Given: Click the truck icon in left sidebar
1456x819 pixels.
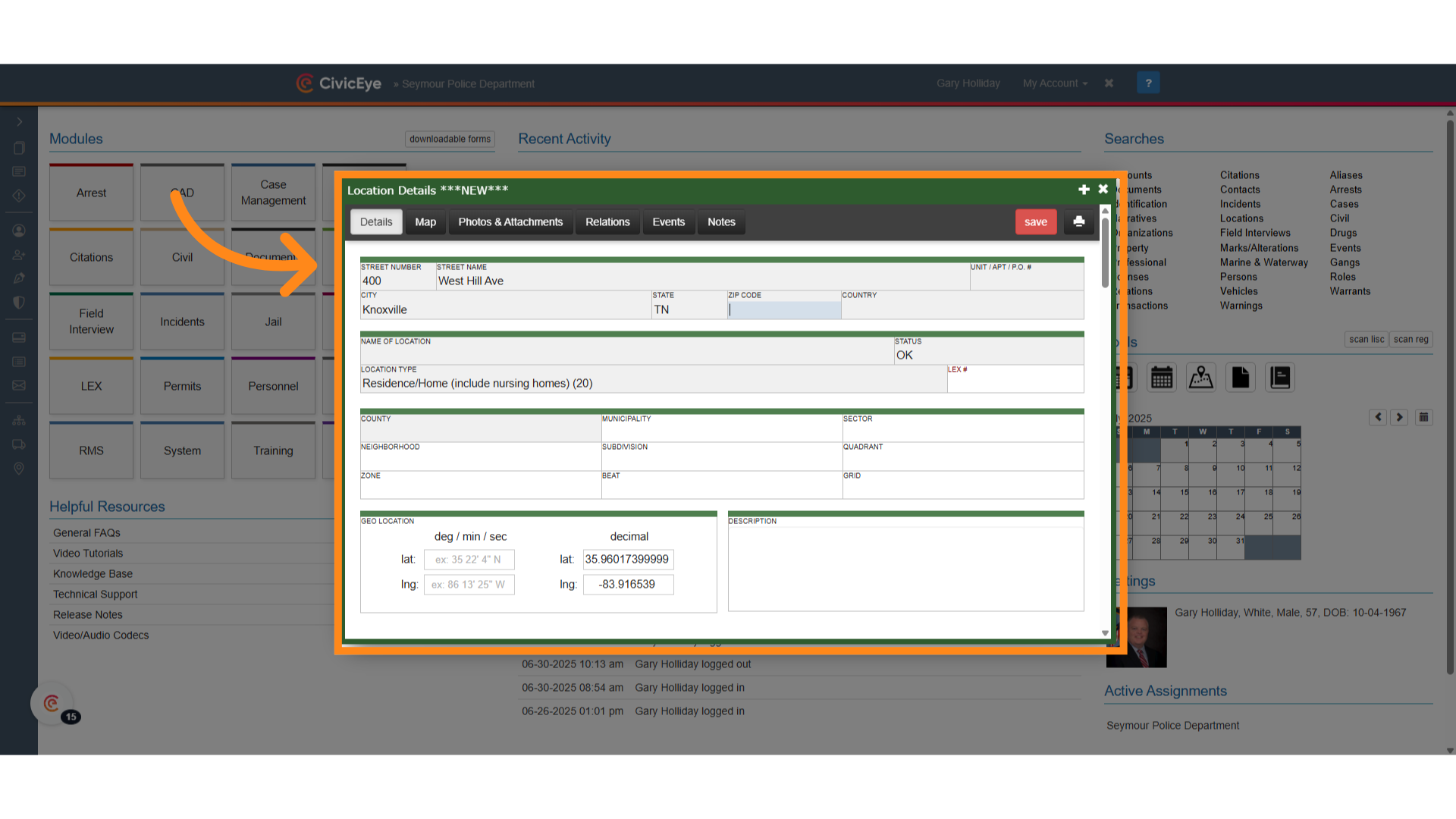Looking at the screenshot, I should (19, 444).
